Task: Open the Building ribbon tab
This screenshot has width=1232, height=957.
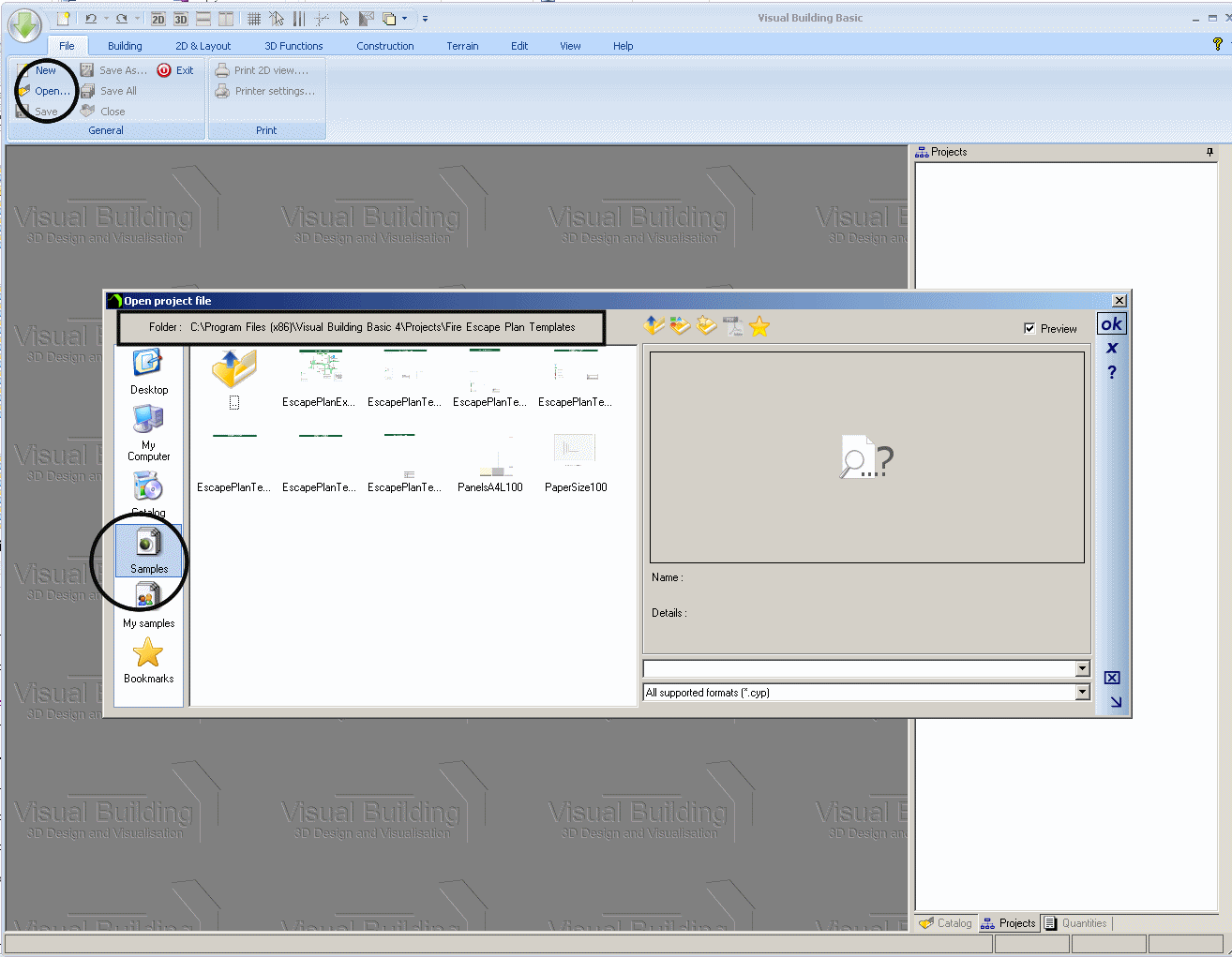Action: [x=125, y=46]
